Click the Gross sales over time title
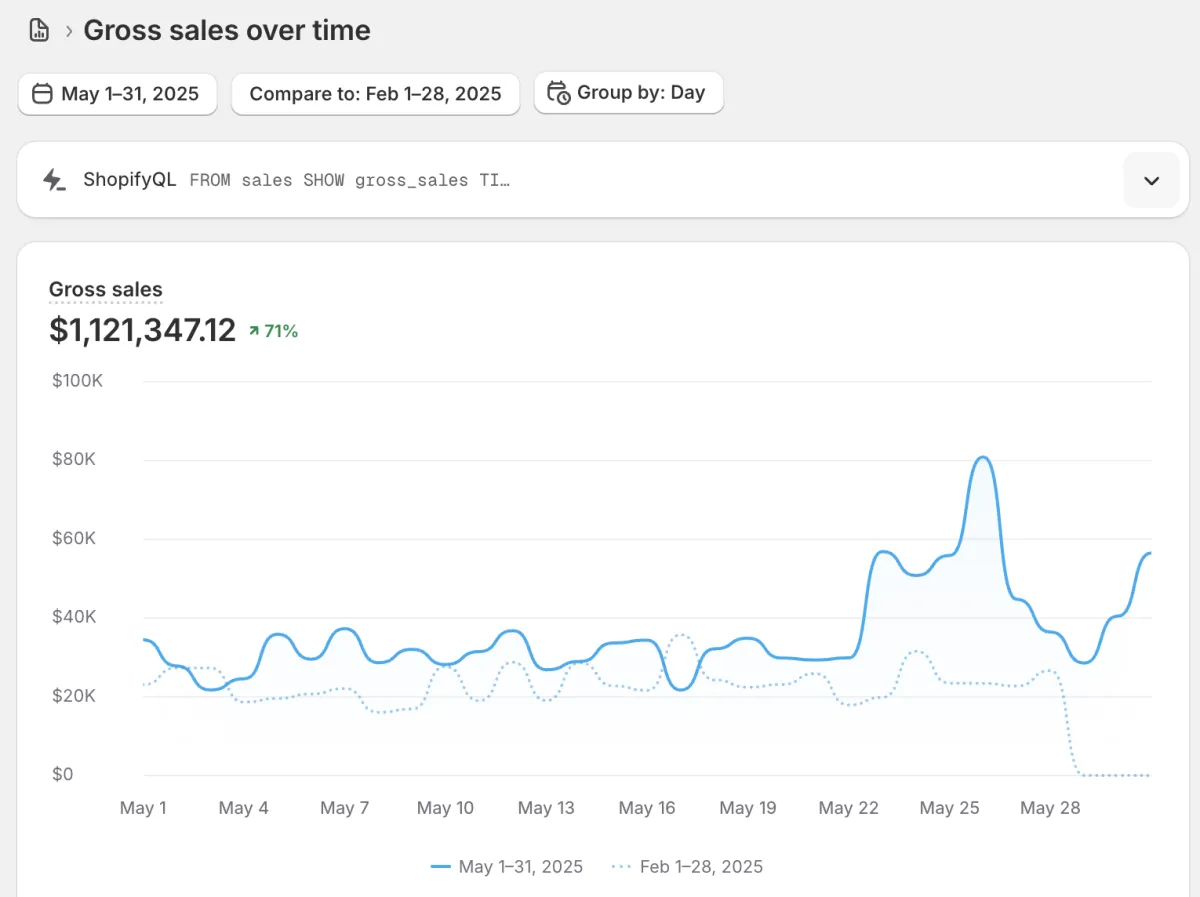 point(227,30)
